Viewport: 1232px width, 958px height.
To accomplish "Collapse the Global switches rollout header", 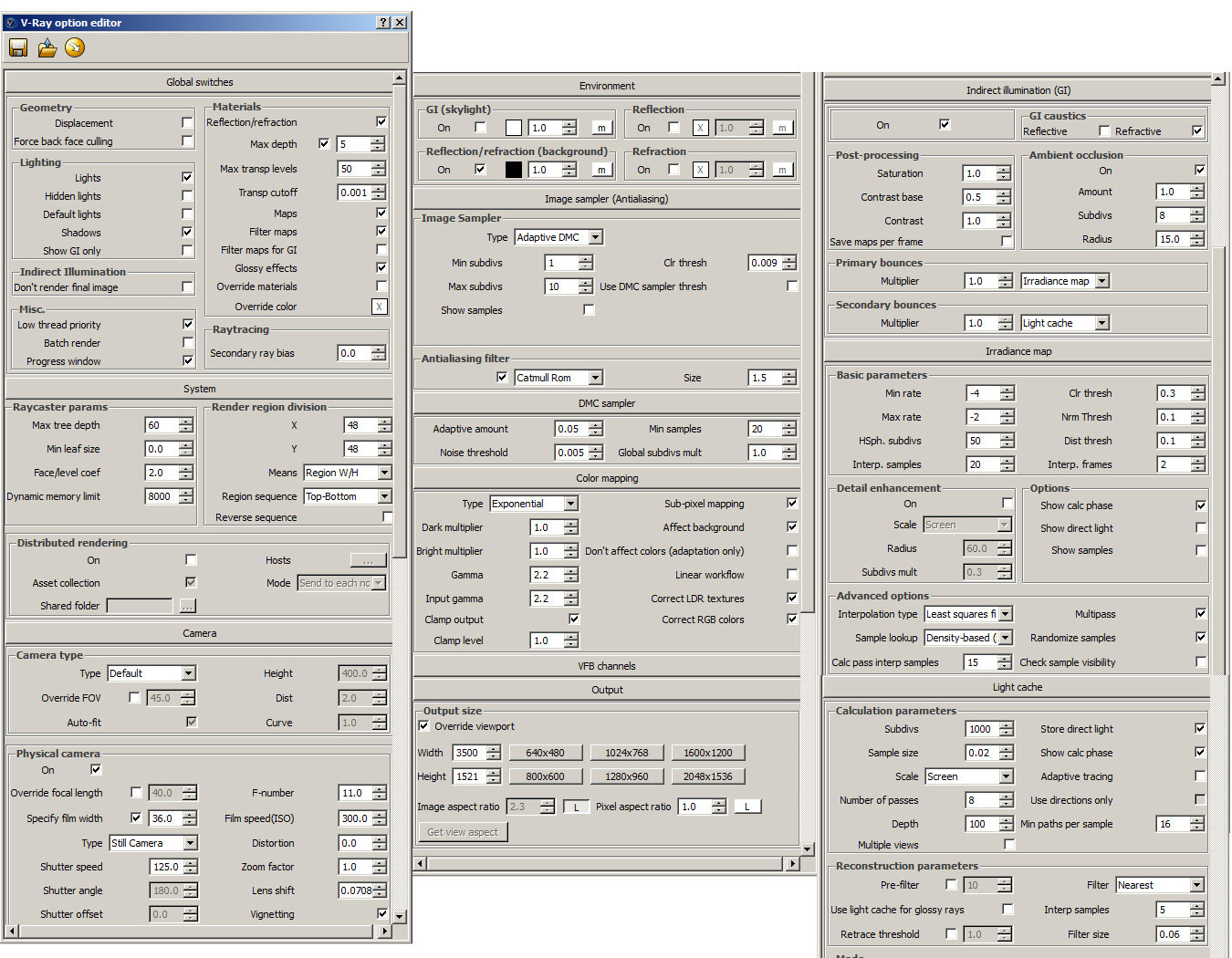I will [199, 82].
